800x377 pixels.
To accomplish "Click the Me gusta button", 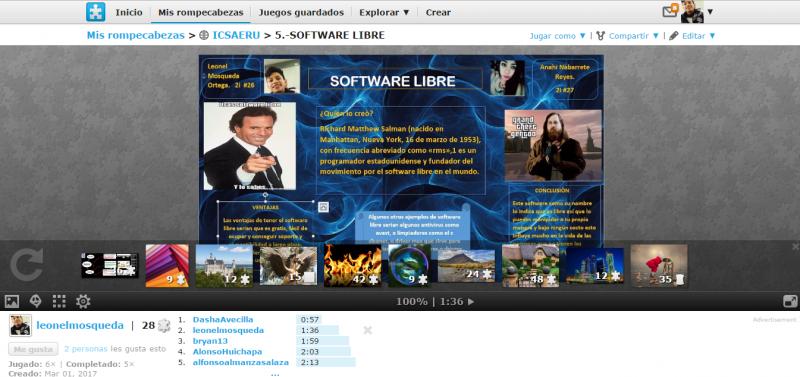I will point(33,349).
